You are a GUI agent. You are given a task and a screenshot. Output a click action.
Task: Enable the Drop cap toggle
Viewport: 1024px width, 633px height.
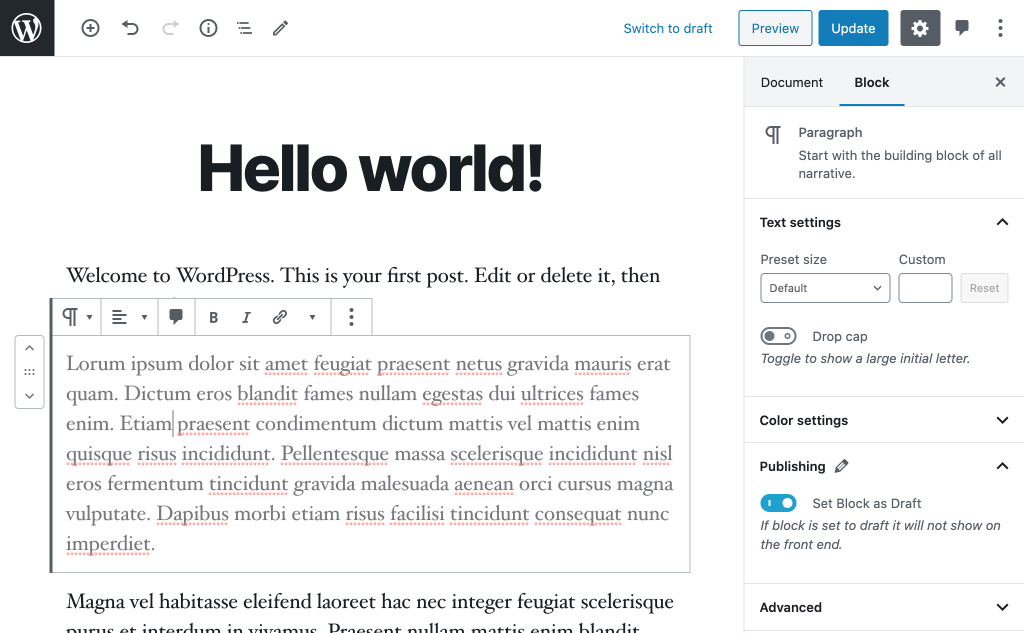(778, 336)
